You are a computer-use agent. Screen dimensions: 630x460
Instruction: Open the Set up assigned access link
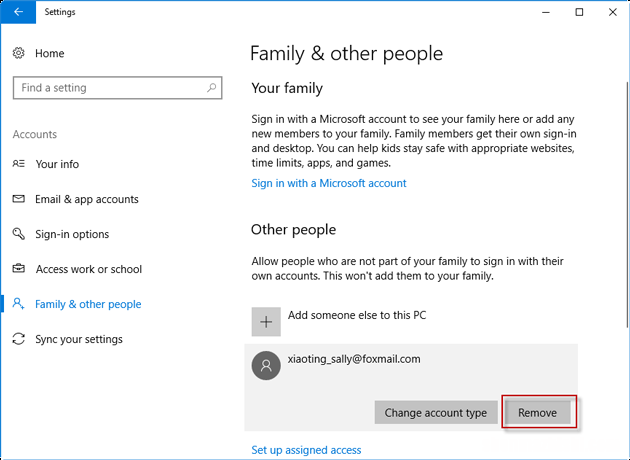(x=305, y=450)
